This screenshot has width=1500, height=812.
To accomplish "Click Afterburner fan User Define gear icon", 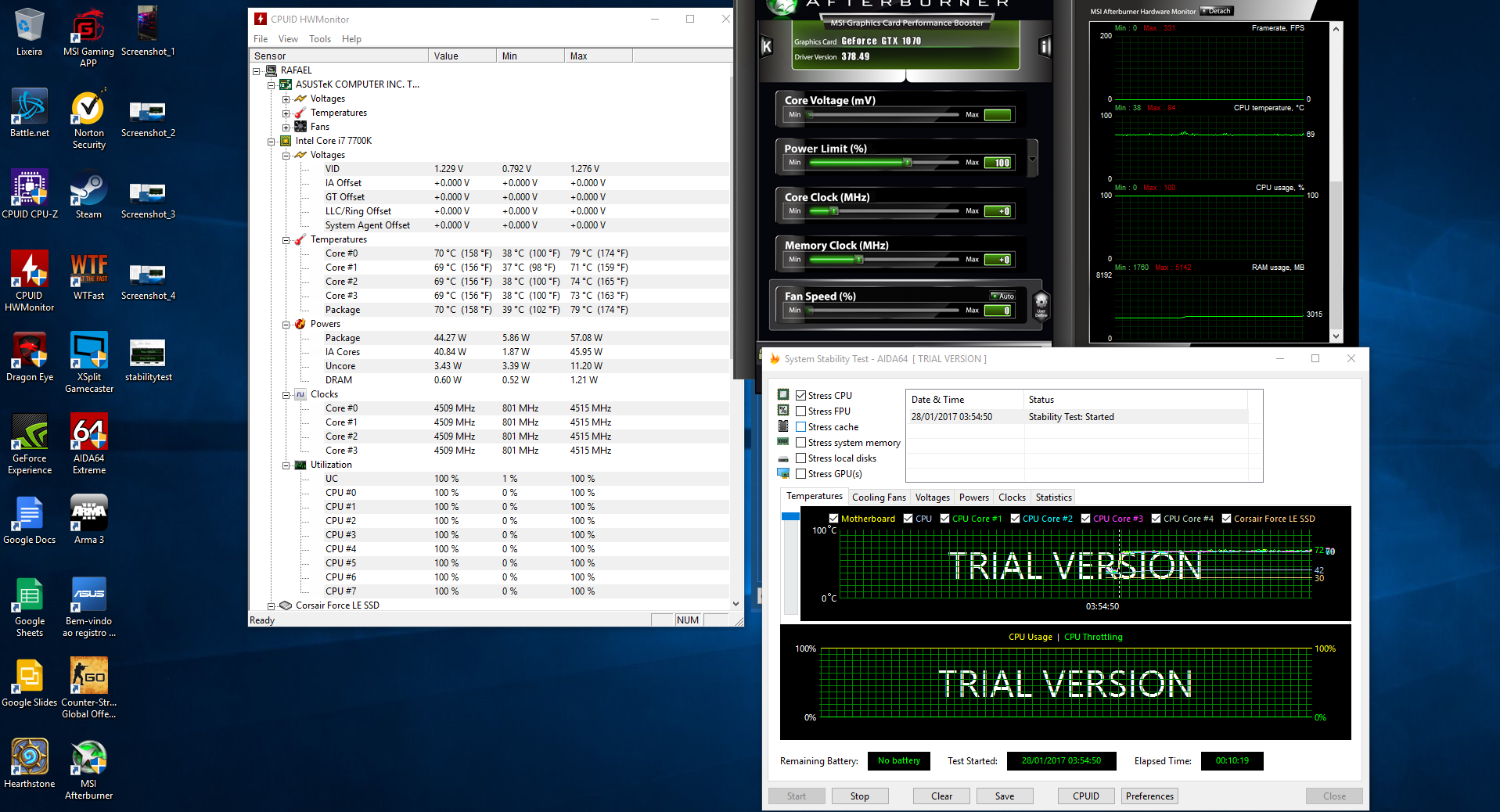I will coord(1041,305).
